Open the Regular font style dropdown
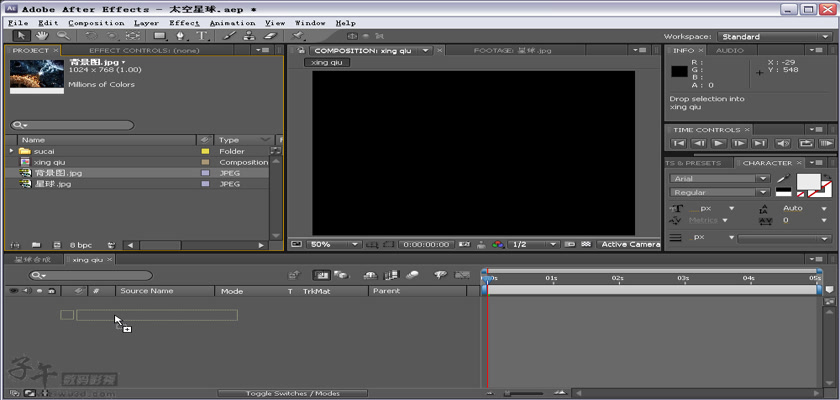The height and width of the screenshot is (400, 840). 720,192
